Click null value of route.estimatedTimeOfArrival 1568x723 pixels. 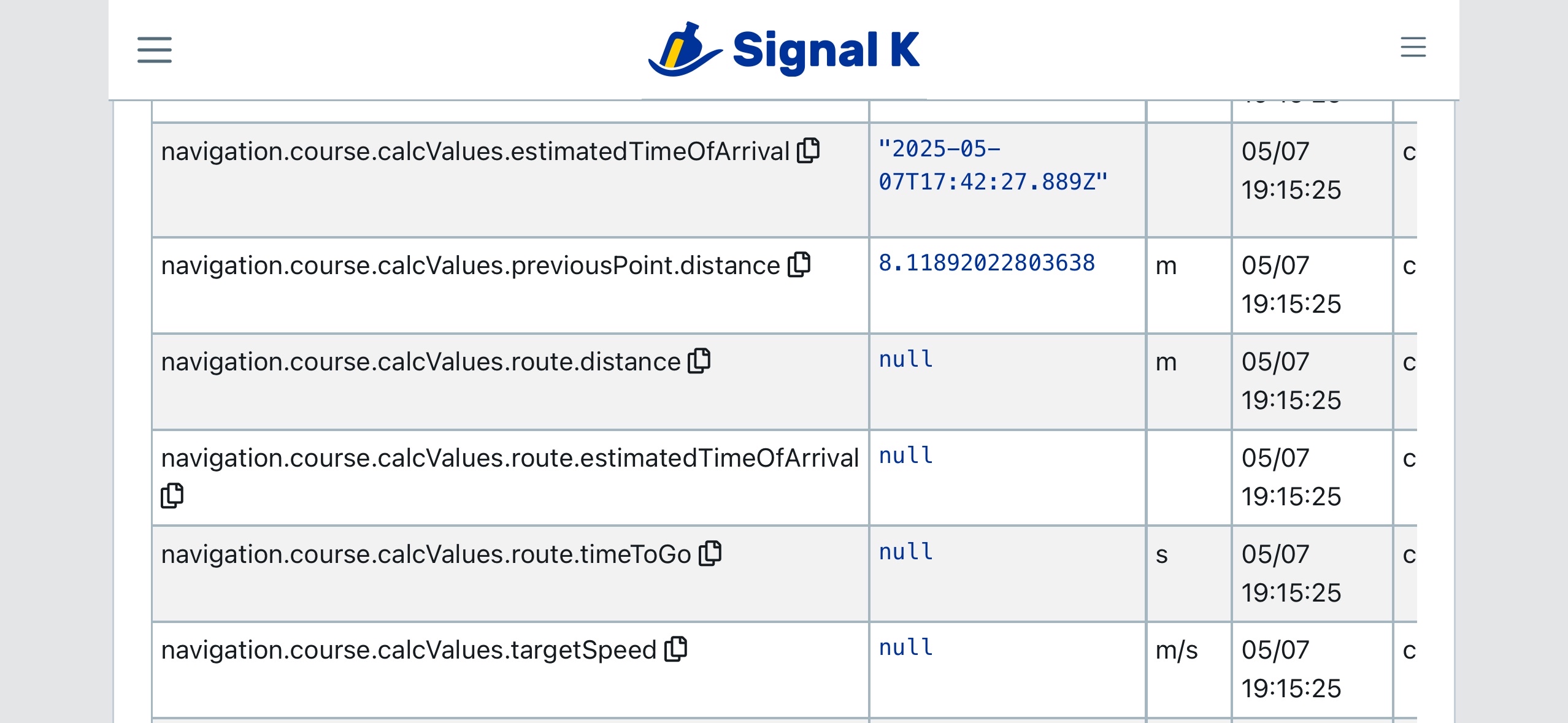click(x=906, y=456)
